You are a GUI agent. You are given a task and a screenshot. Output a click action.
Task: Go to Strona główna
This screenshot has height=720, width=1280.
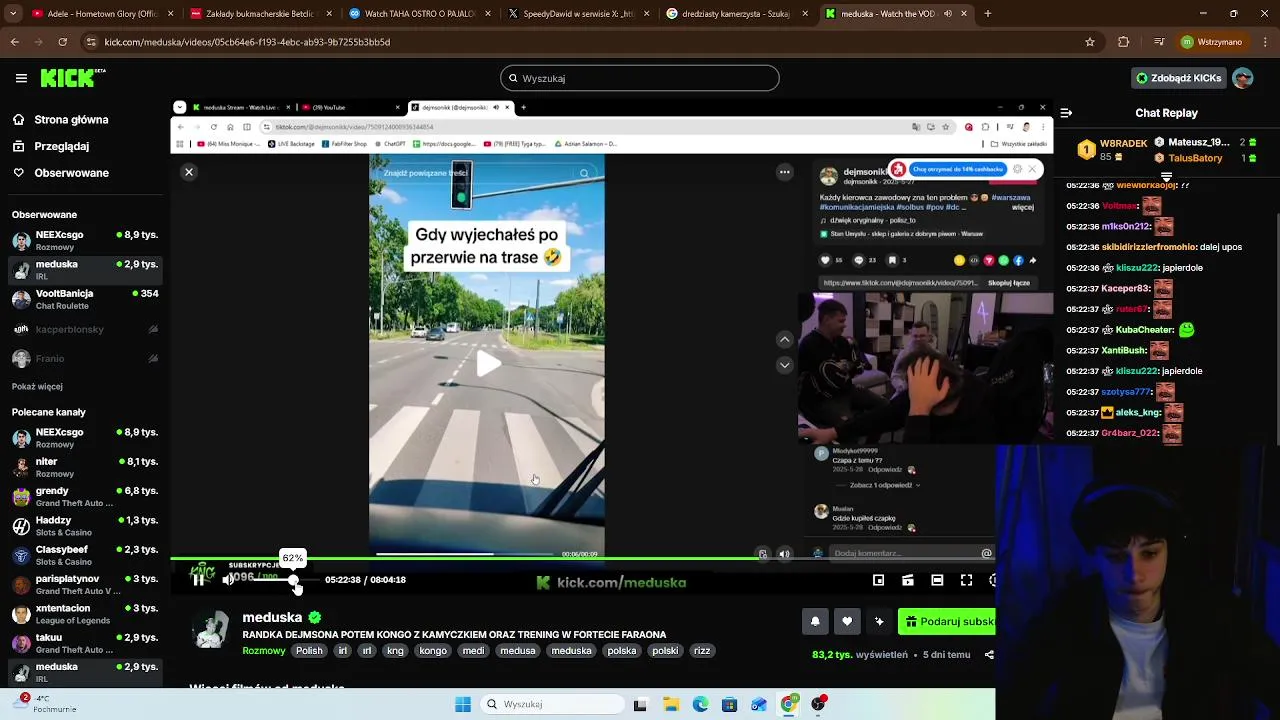click(x=71, y=120)
